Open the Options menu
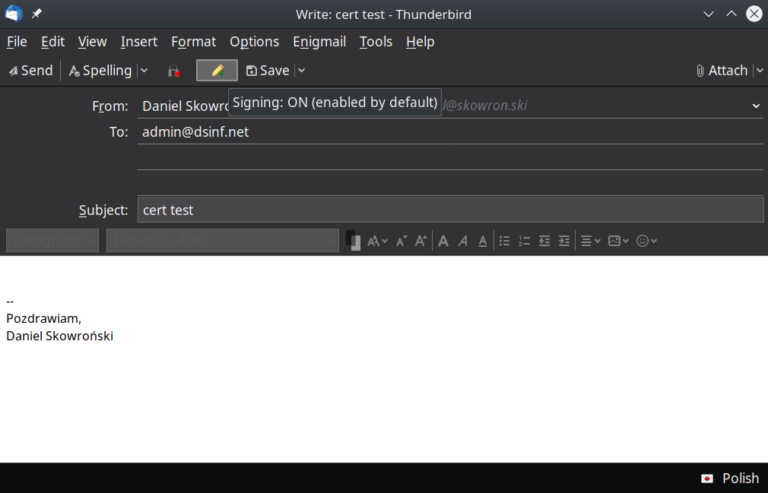 pos(254,42)
